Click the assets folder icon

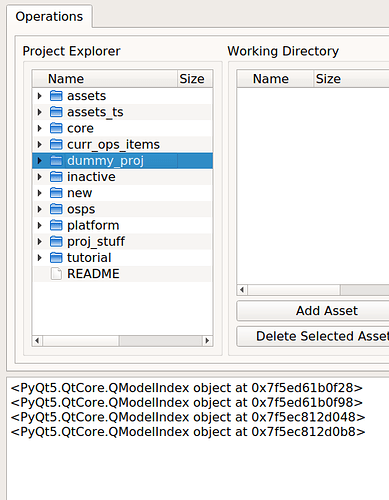[56, 96]
